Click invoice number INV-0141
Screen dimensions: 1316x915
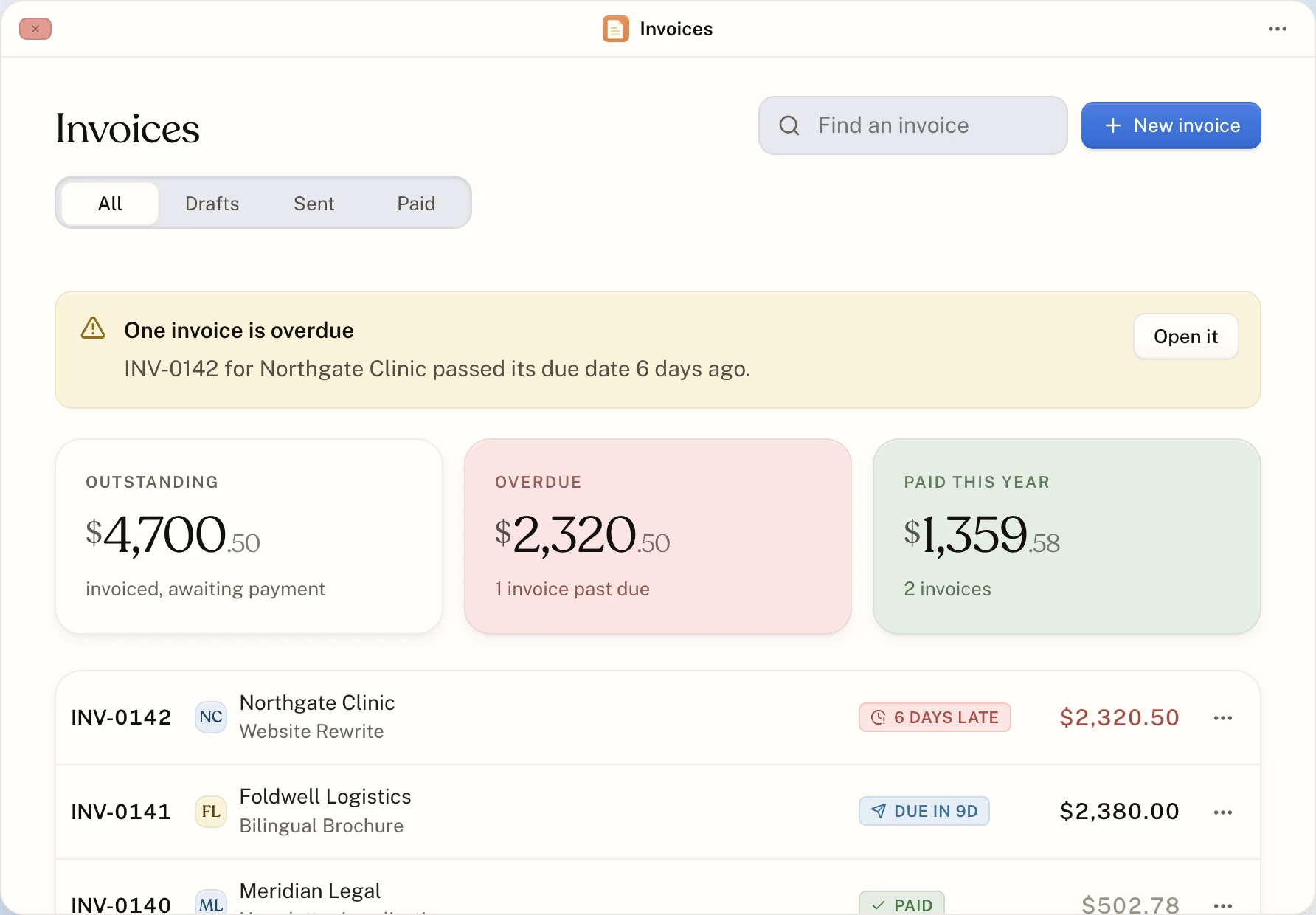coord(121,812)
